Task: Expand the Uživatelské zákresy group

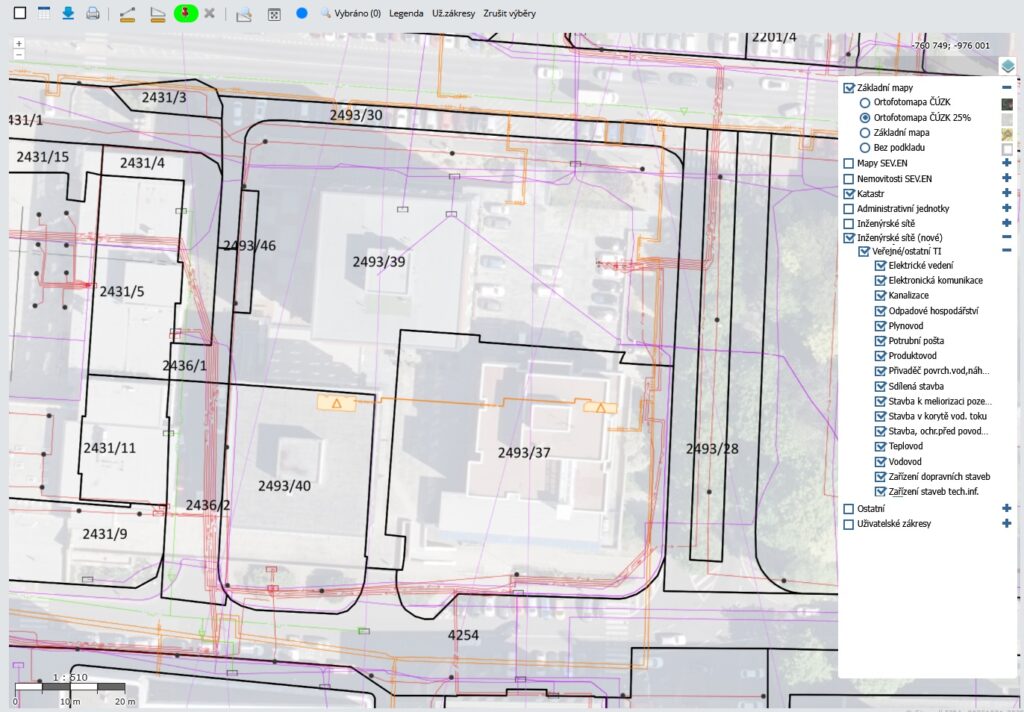Action: 1007,523
